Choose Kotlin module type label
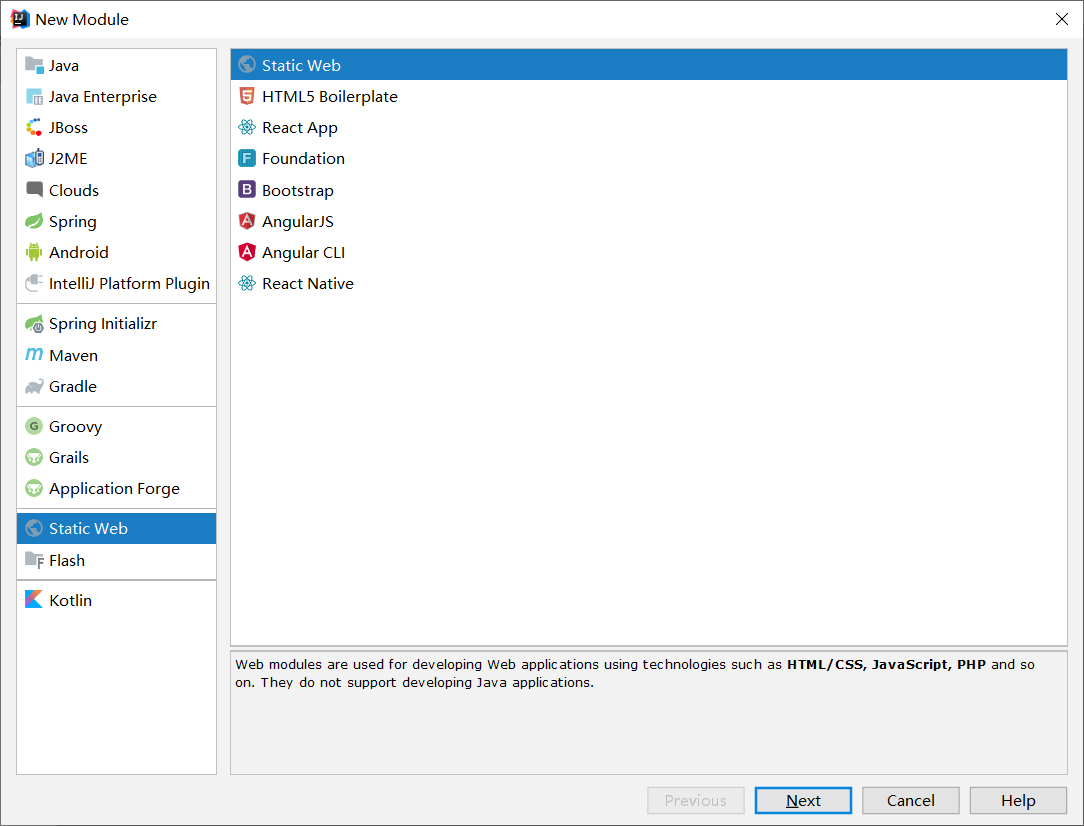 point(71,600)
